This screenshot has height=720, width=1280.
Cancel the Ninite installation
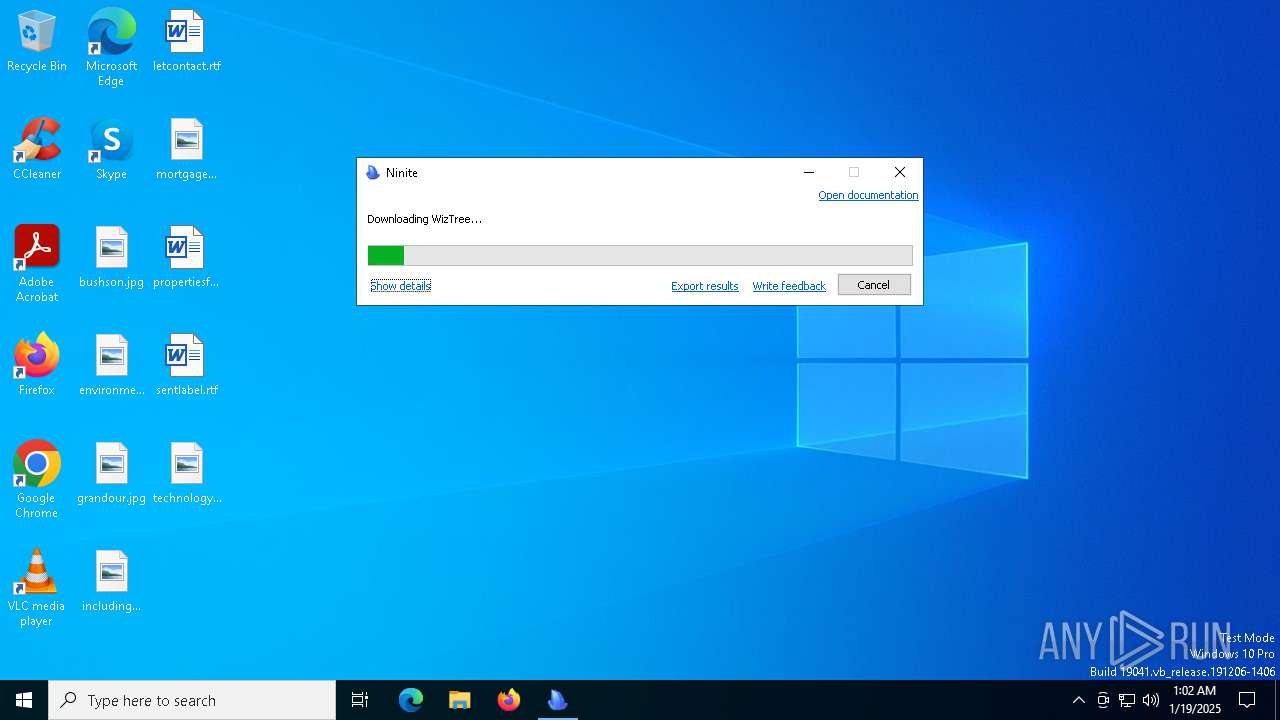pos(874,285)
